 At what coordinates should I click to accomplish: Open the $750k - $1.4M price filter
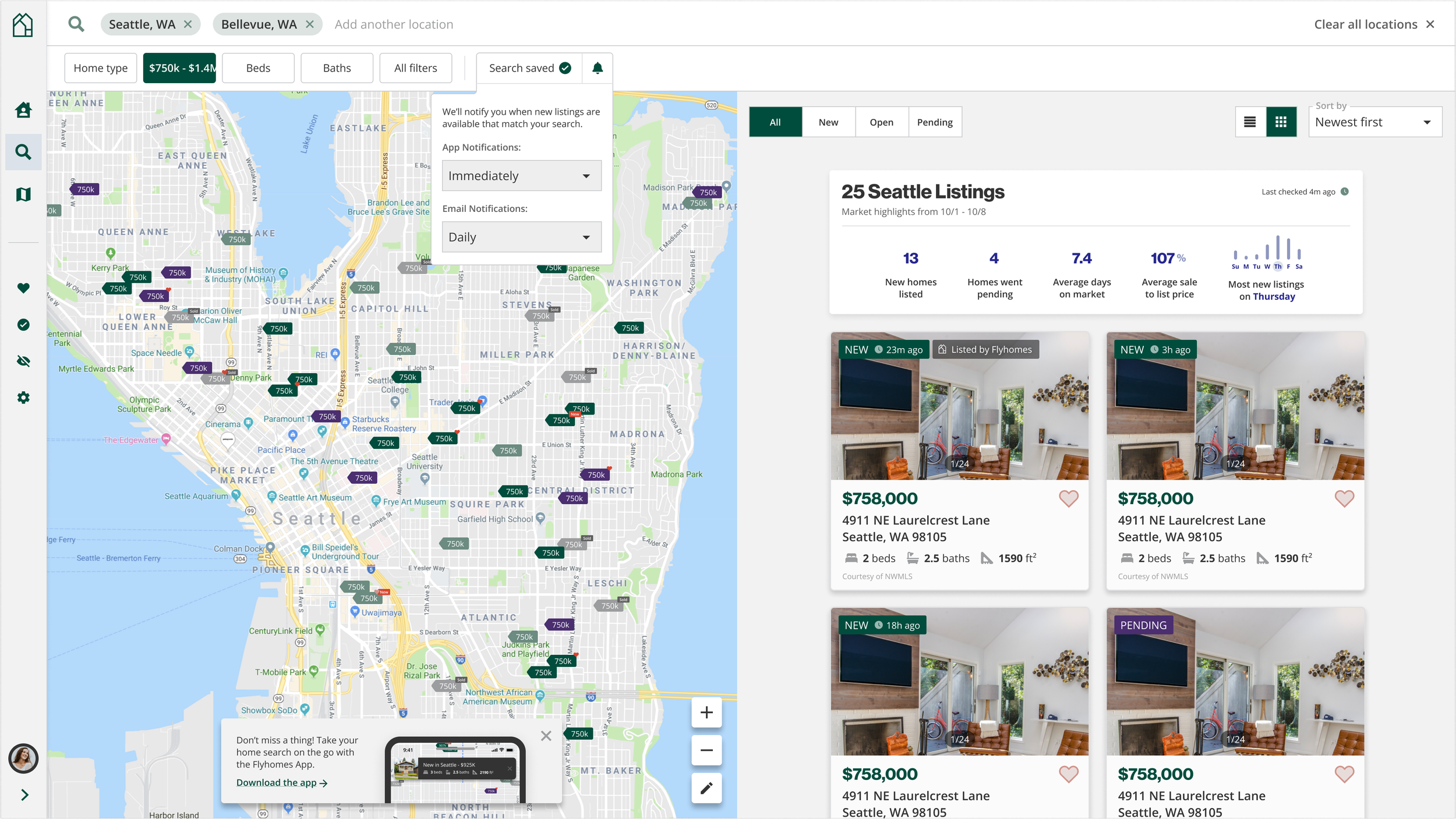(180, 68)
